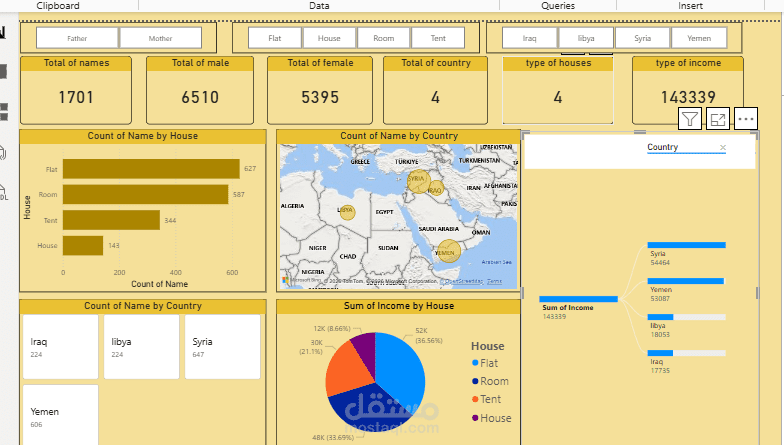
Task: Select the Father slicer button
Action: 77,38
